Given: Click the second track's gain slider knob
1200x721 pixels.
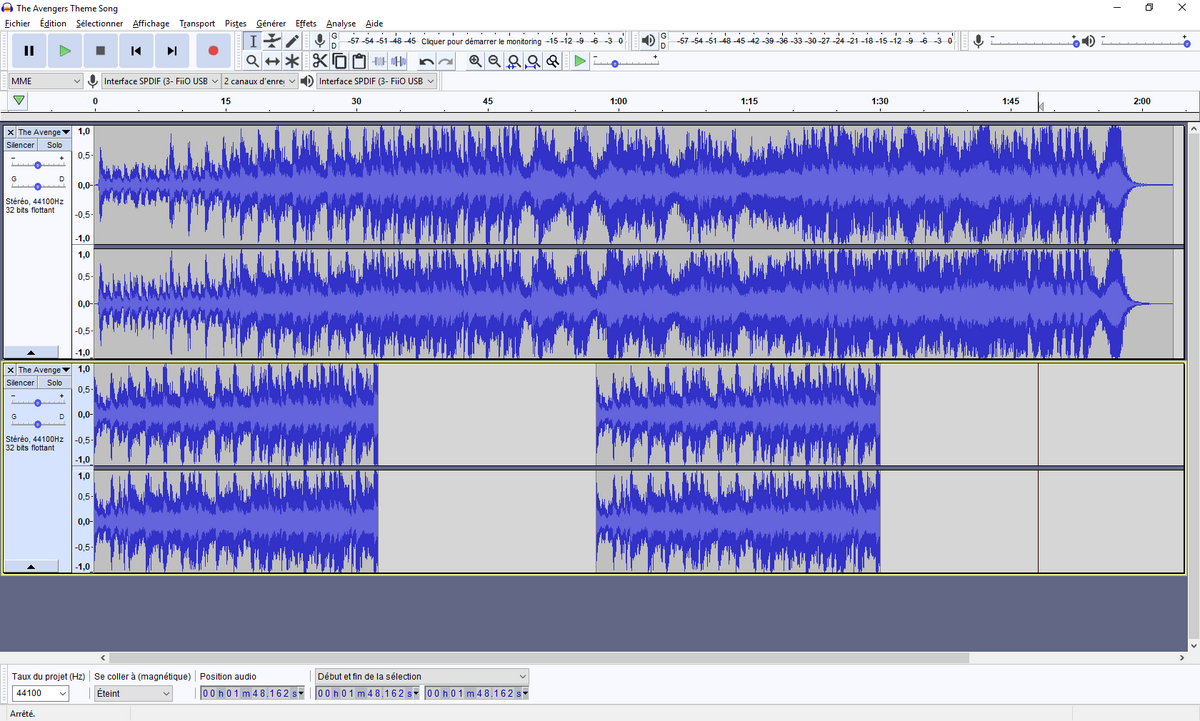Looking at the screenshot, I should click(38, 402).
